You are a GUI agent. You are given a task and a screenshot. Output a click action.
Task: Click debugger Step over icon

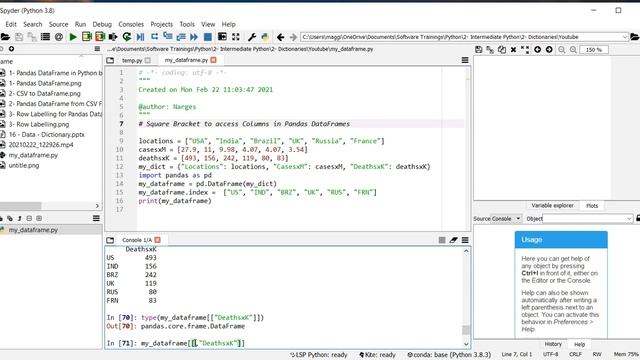(x=154, y=37)
